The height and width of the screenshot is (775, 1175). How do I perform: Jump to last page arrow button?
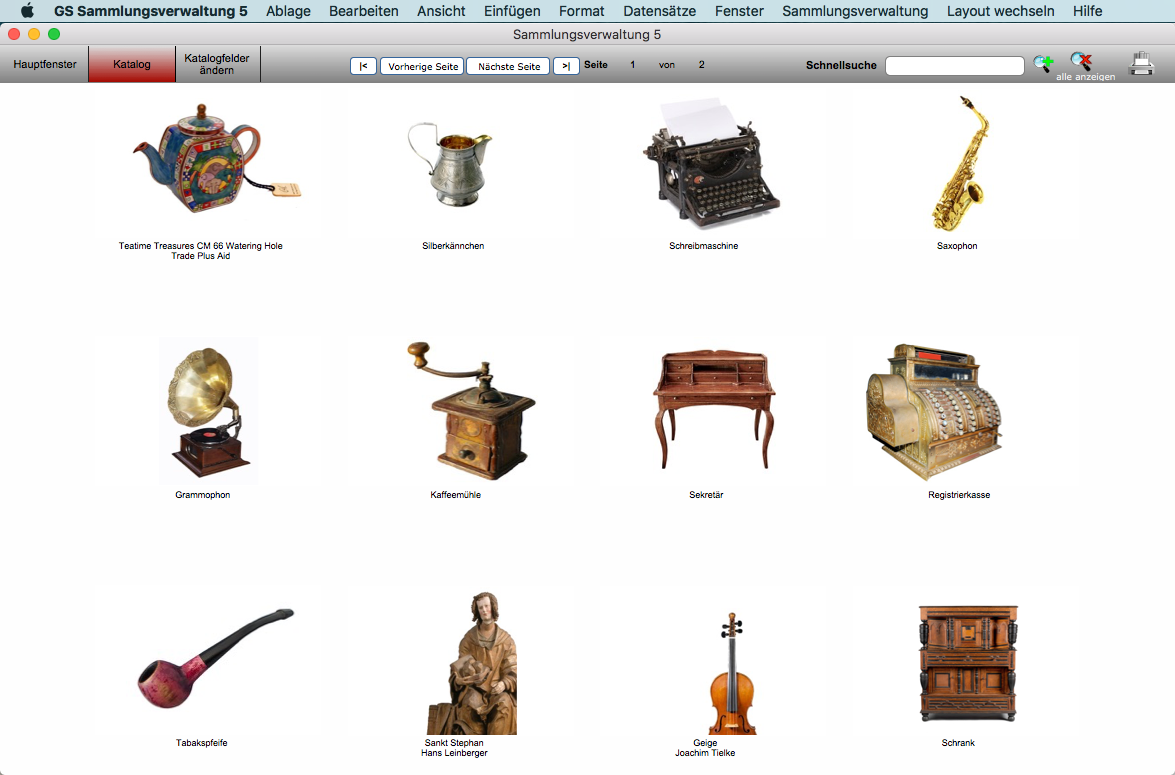566,66
